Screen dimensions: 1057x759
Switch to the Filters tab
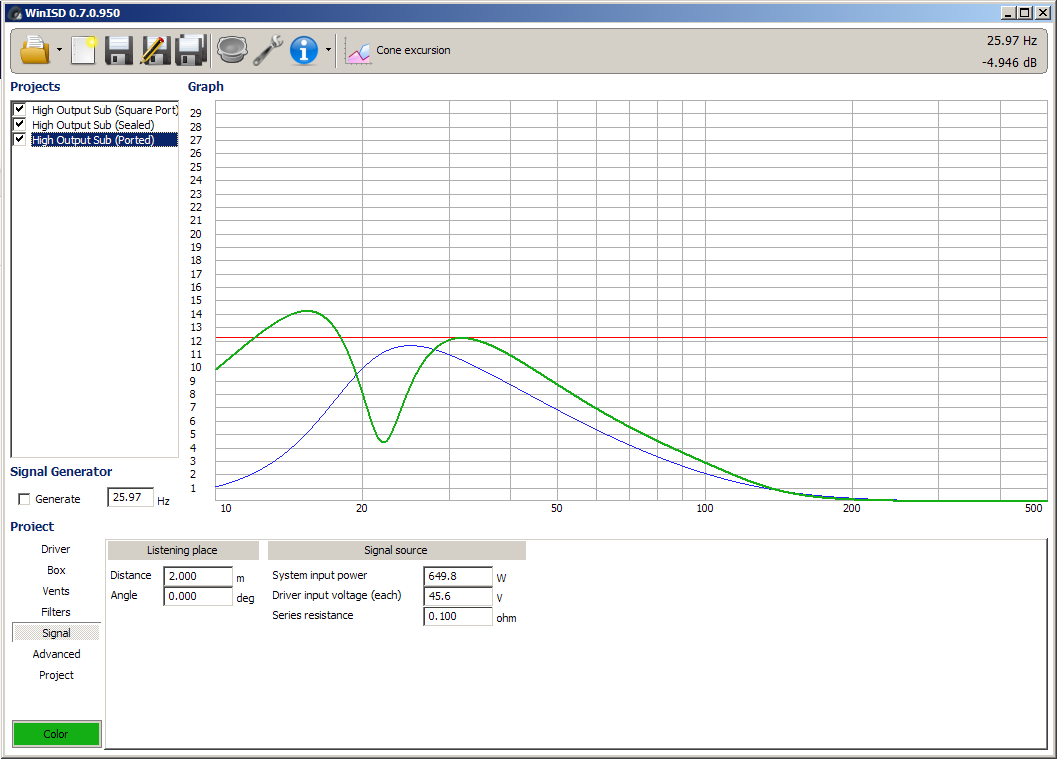(x=56, y=612)
